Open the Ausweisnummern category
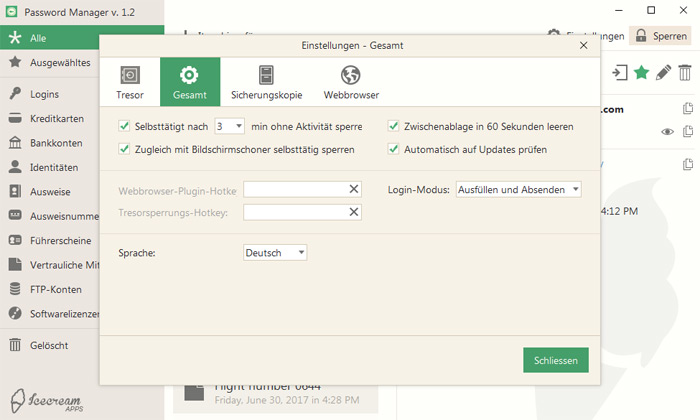Viewport: 700px width, 420px height. tap(50, 216)
